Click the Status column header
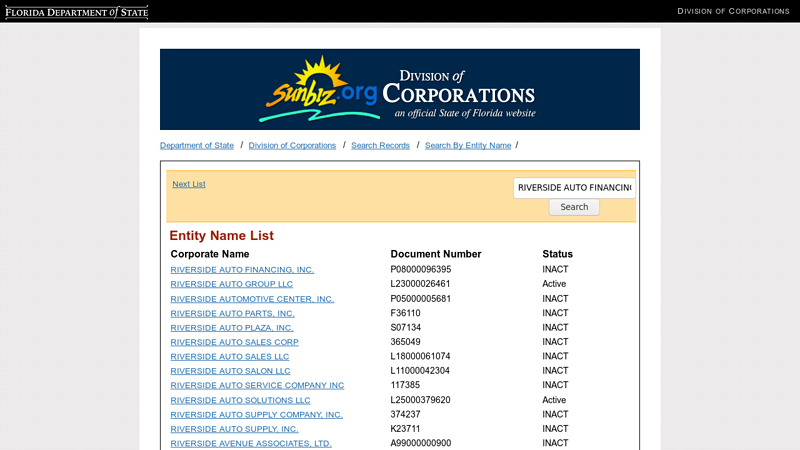800x450 pixels. [558, 254]
